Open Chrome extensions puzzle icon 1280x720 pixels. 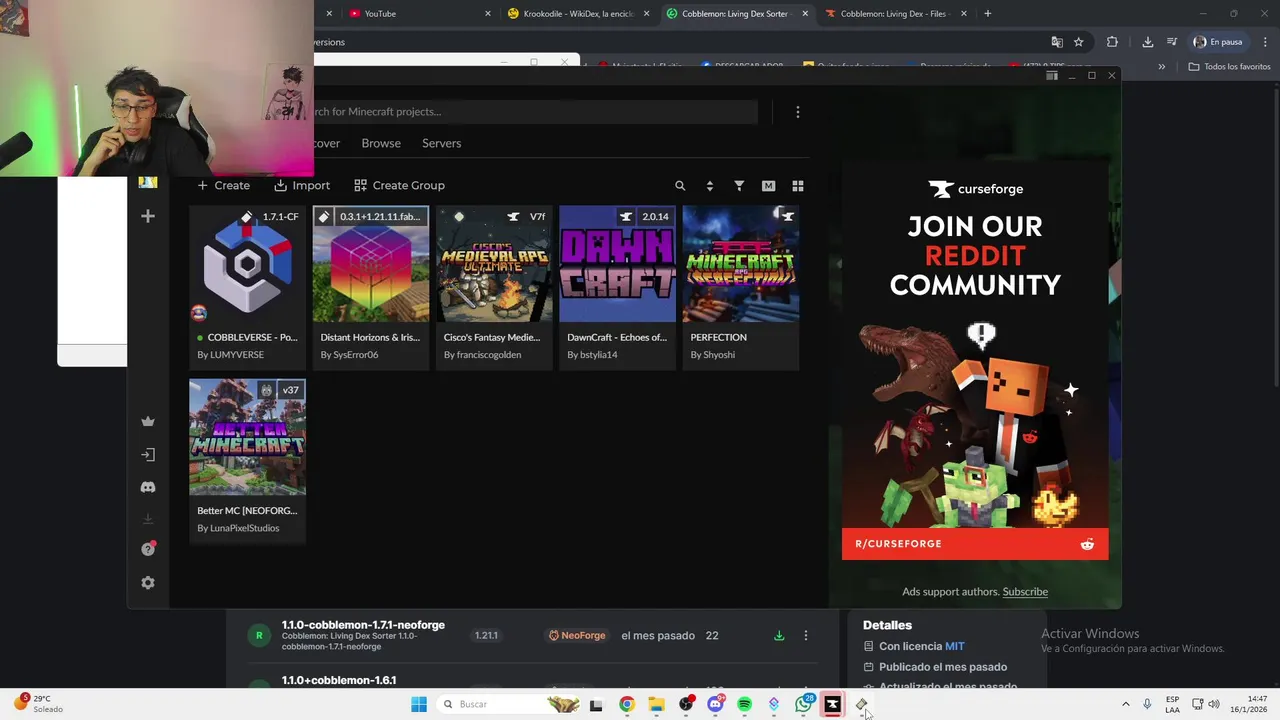(1112, 42)
